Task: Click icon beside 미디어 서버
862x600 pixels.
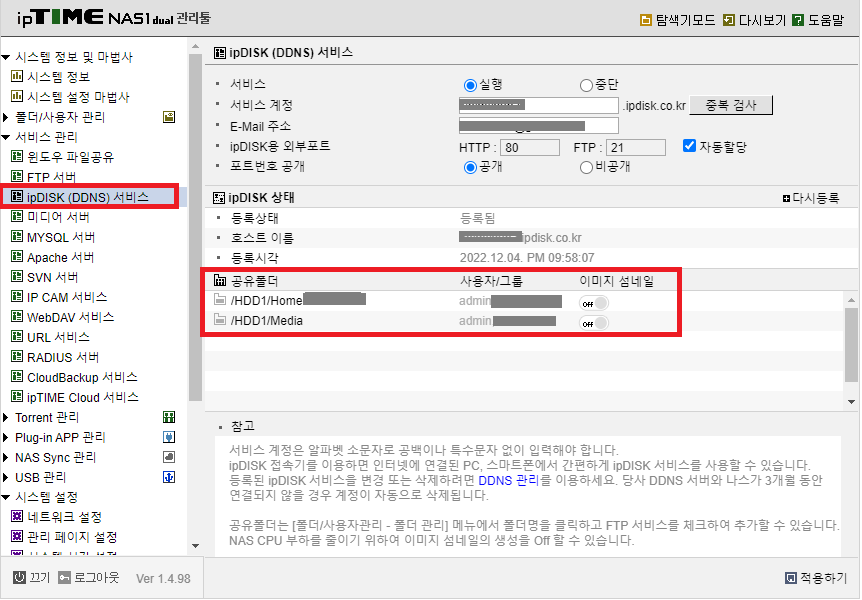Action: point(17,217)
